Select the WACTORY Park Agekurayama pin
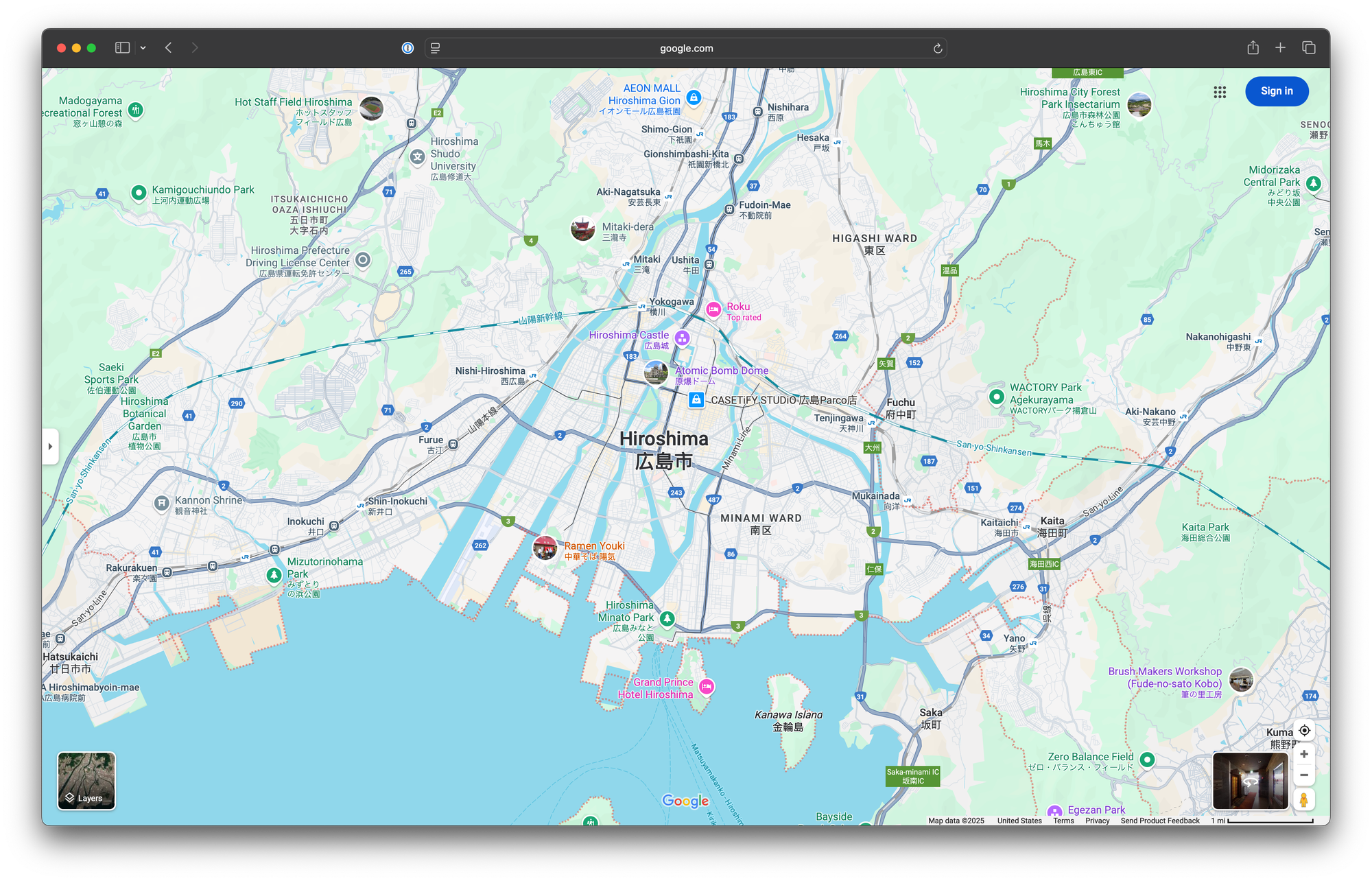 [x=997, y=397]
